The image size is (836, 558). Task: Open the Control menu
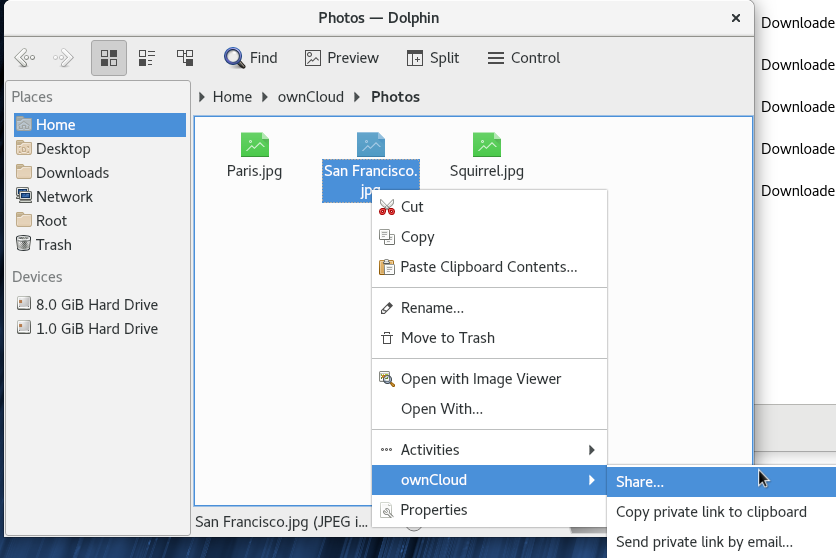coord(524,58)
